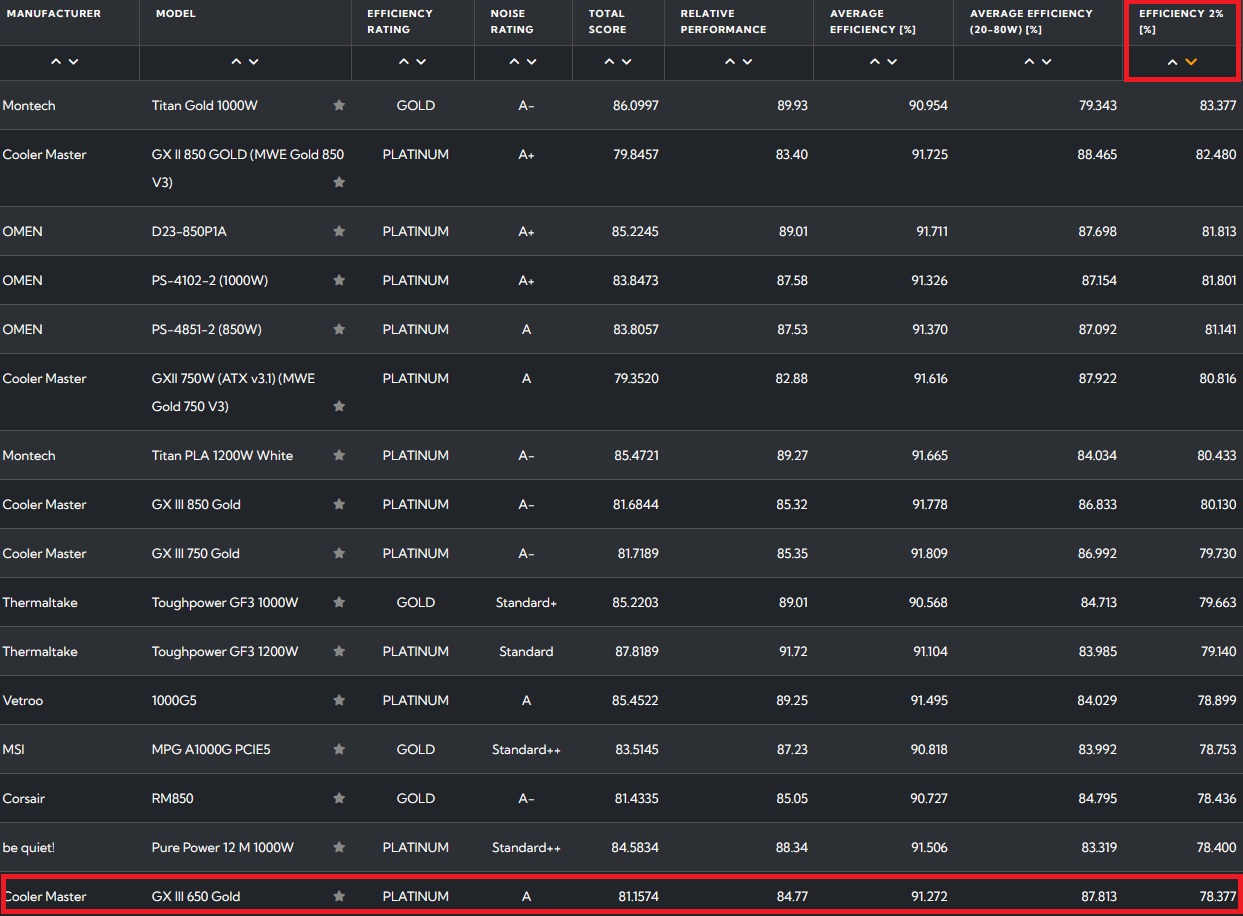Open the RM850 model entry
Image resolution: width=1243 pixels, height=916 pixels.
[x=173, y=798]
